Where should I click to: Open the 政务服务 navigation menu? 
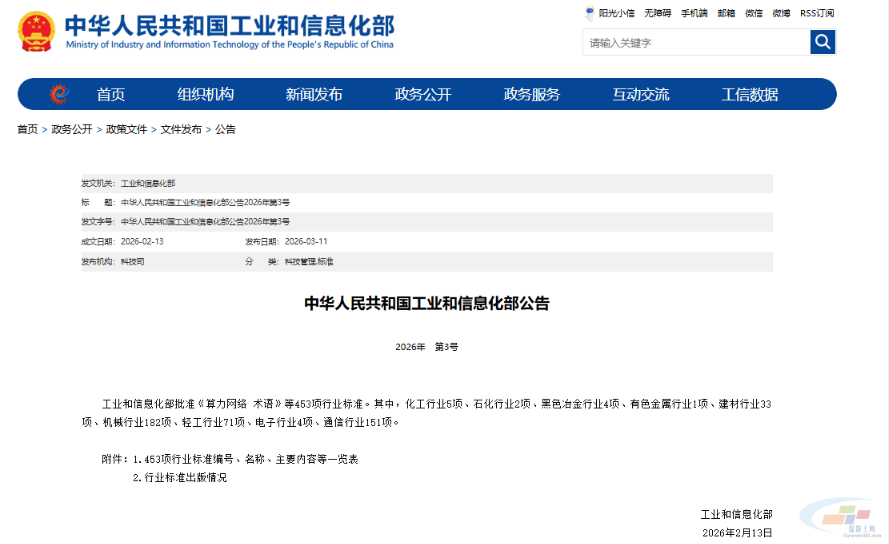click(x=532, y=95)
